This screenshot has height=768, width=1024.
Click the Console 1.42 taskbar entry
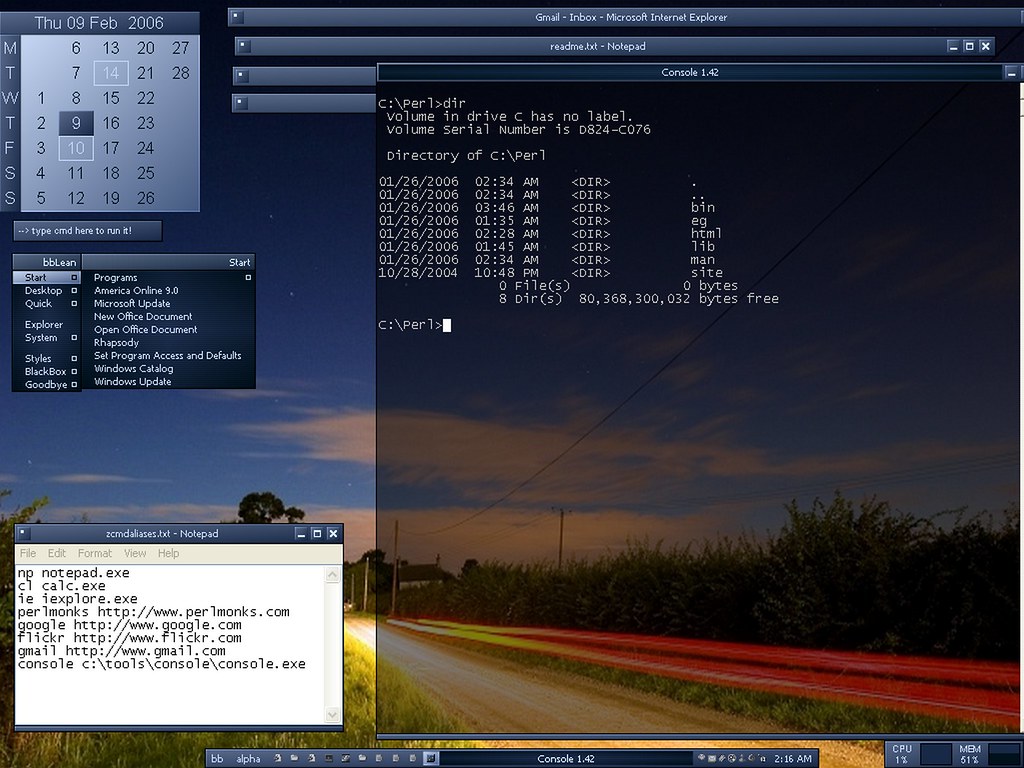(566, 758)
